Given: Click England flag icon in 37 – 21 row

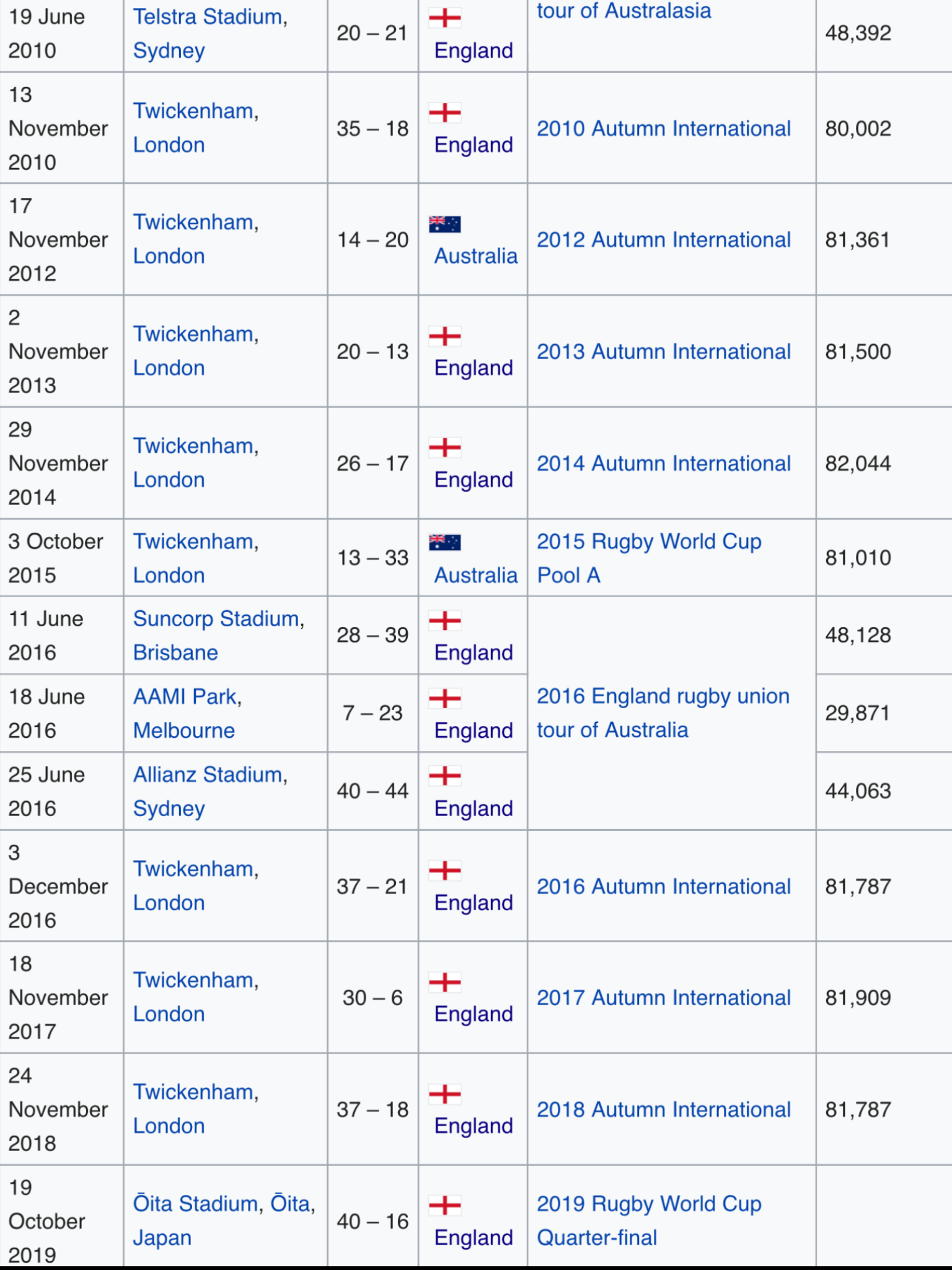Looking at the screenshot, I should (x=444, y=870).
